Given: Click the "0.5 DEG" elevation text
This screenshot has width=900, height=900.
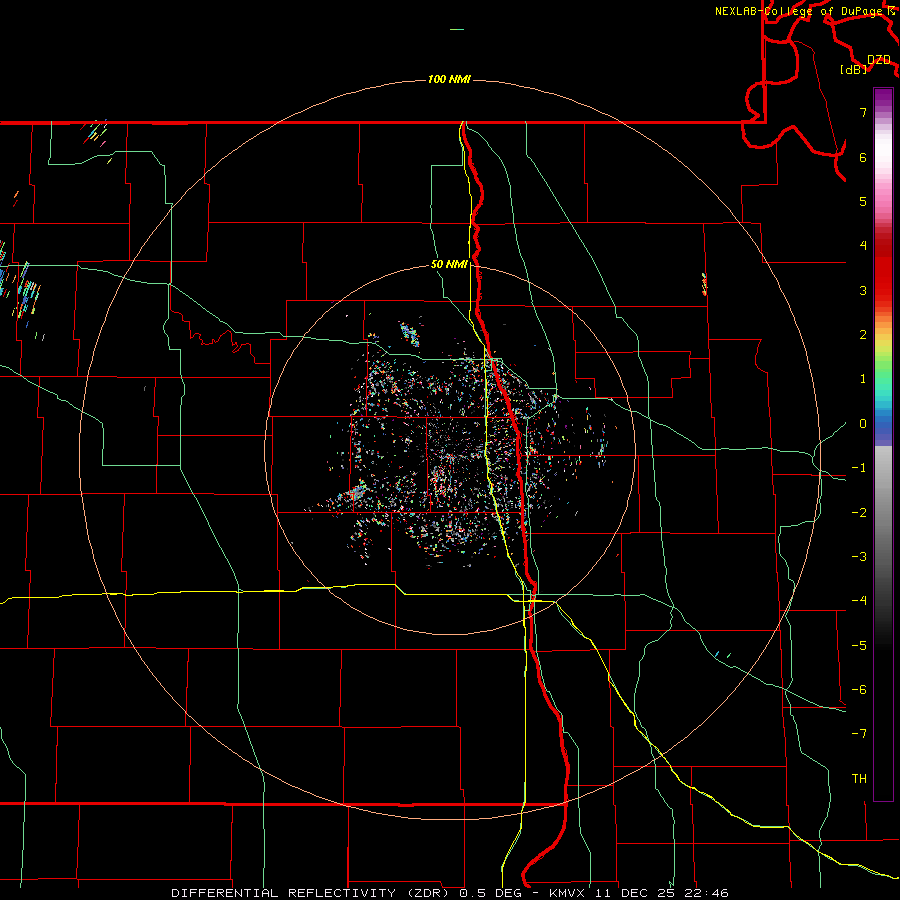Looking at the screenshot, I should 490,893.
